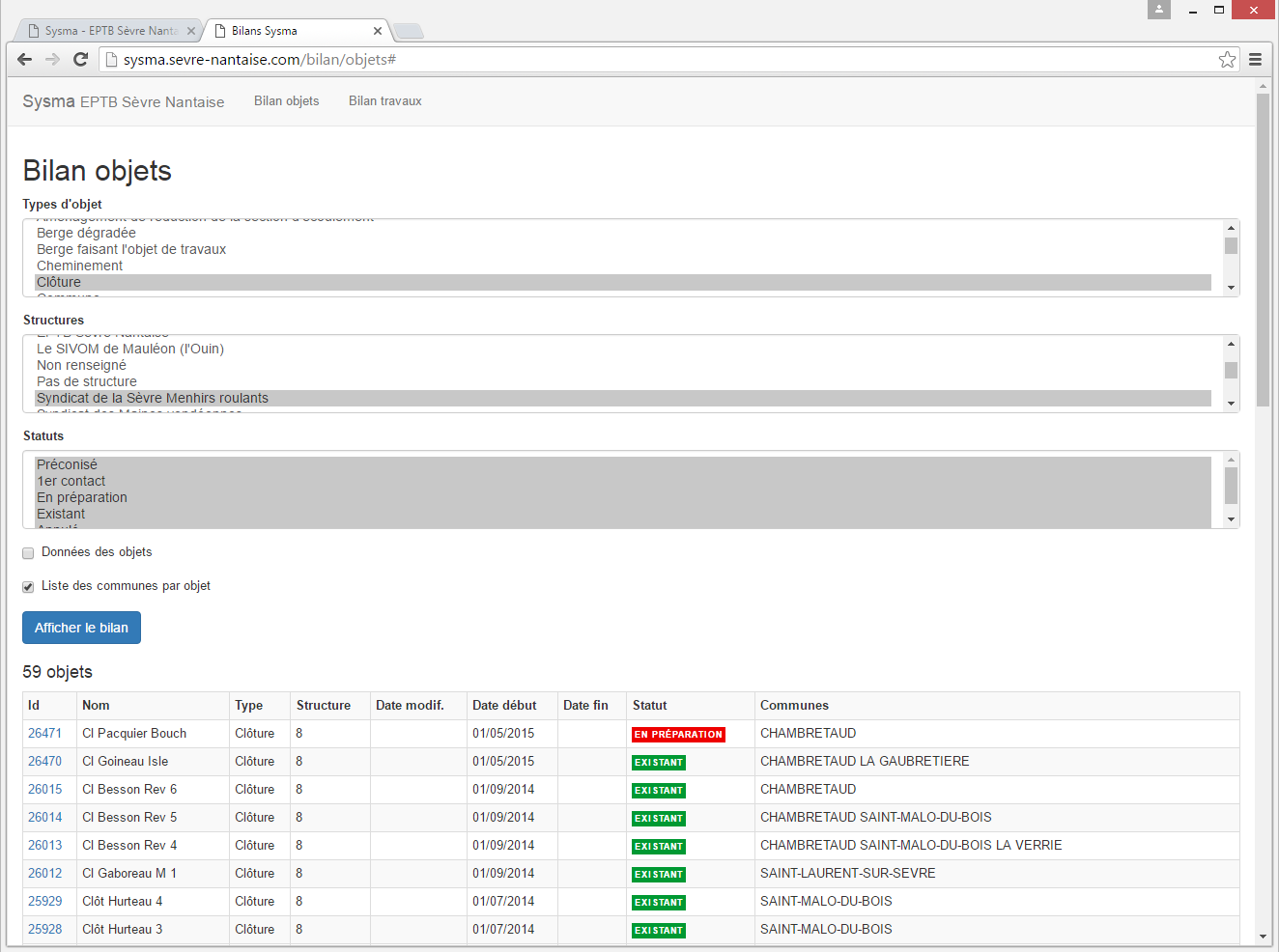Reload the page with refresh icon

click(x=81, y=59)
